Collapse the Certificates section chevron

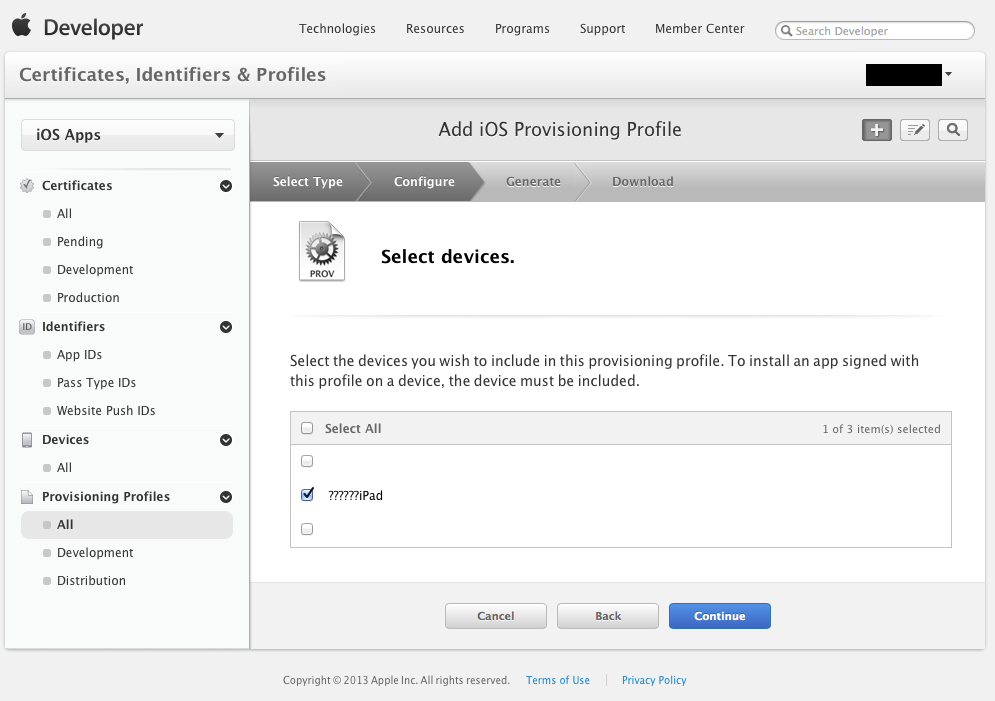(226, 186)
